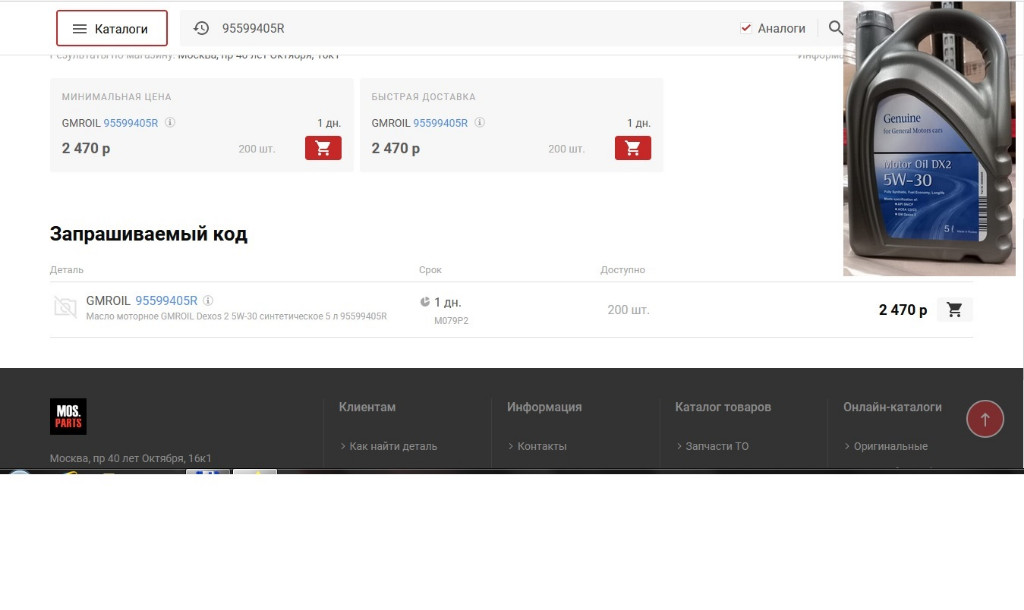Run search with the magnifier icon

pyautogui.click(x=835, y=28)
